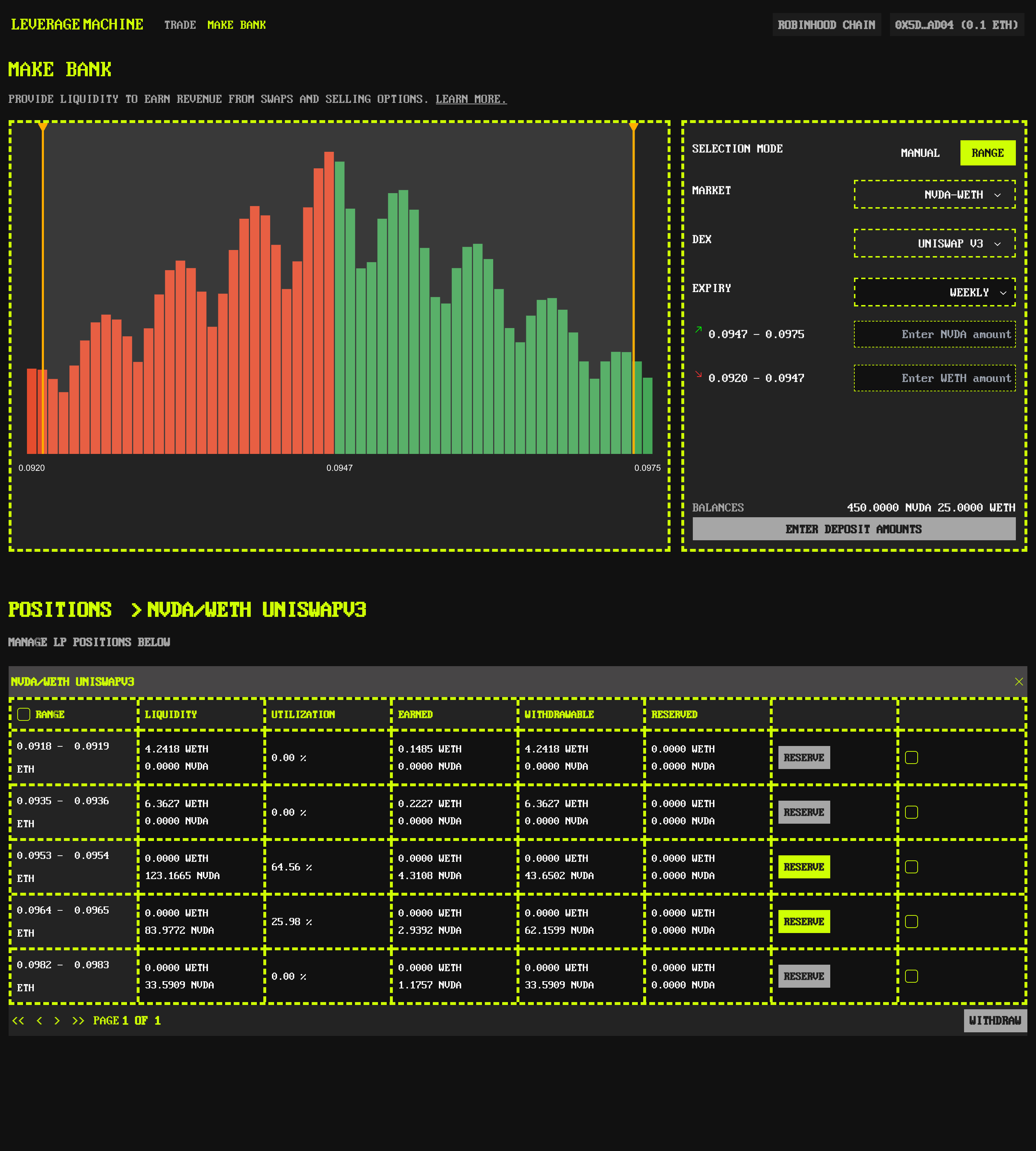1036x1151 pixels.
Task: Open the Weekly expiry dropdown
Action: [935, 292]
